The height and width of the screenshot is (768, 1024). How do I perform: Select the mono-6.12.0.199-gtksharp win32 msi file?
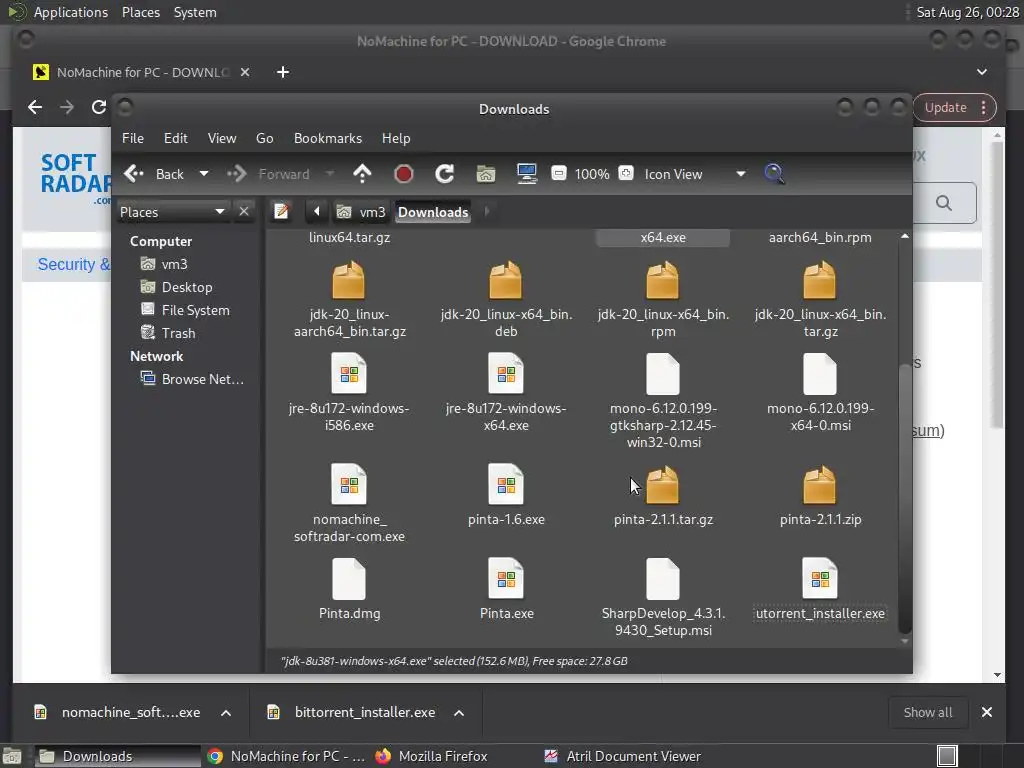coord(662,374)
